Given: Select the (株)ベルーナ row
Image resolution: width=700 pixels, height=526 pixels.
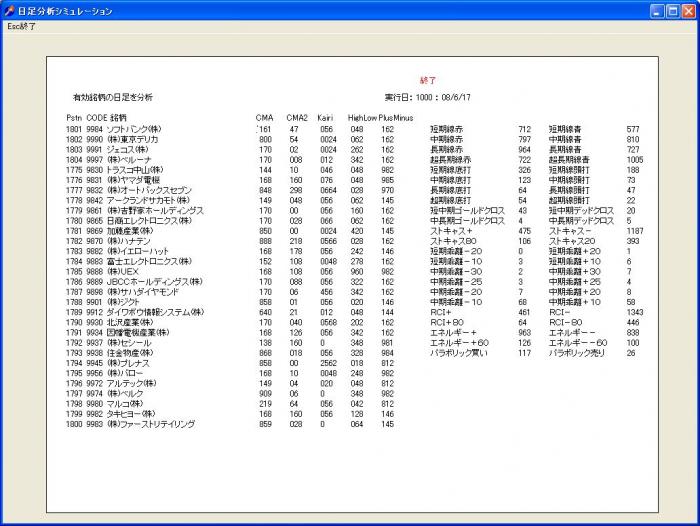Looking at the screenshot, I should pyautogui.click(x=230, y=160).
